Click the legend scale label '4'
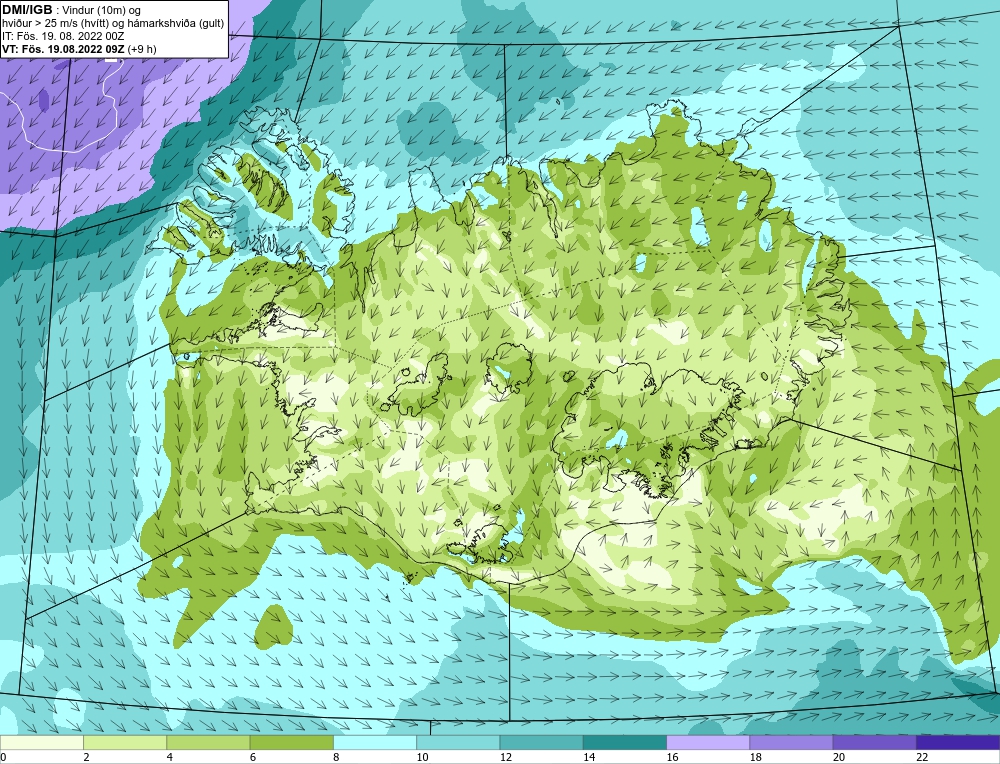1000x764 pixels. (170, 757)
